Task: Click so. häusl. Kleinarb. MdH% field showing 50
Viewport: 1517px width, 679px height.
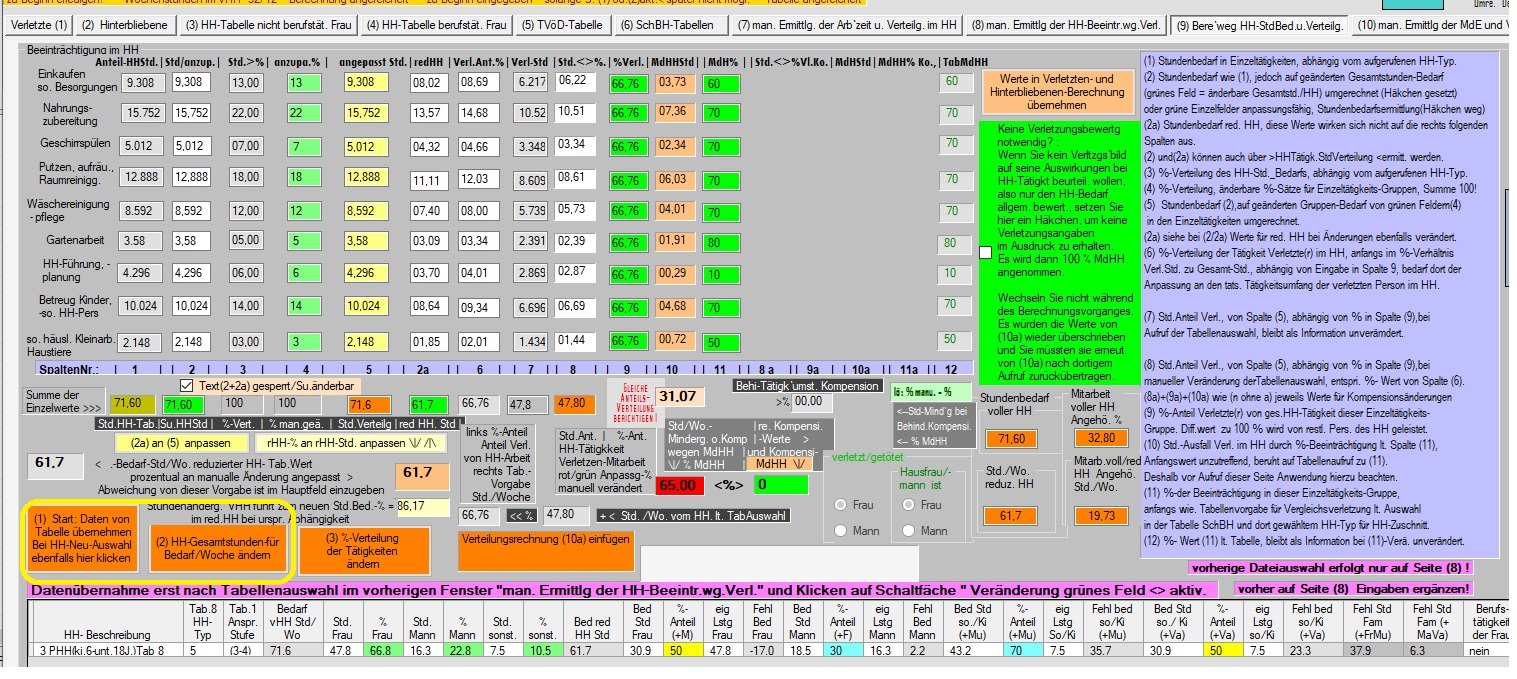Action: coord(720,342)
